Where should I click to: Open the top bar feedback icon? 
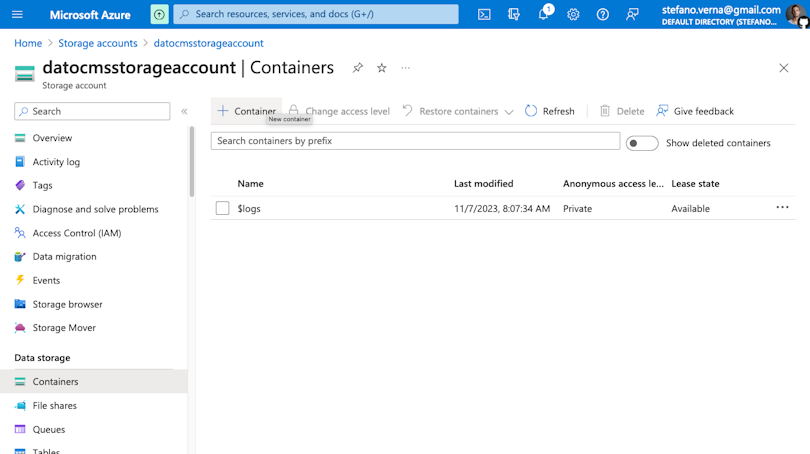coord(632,14)
